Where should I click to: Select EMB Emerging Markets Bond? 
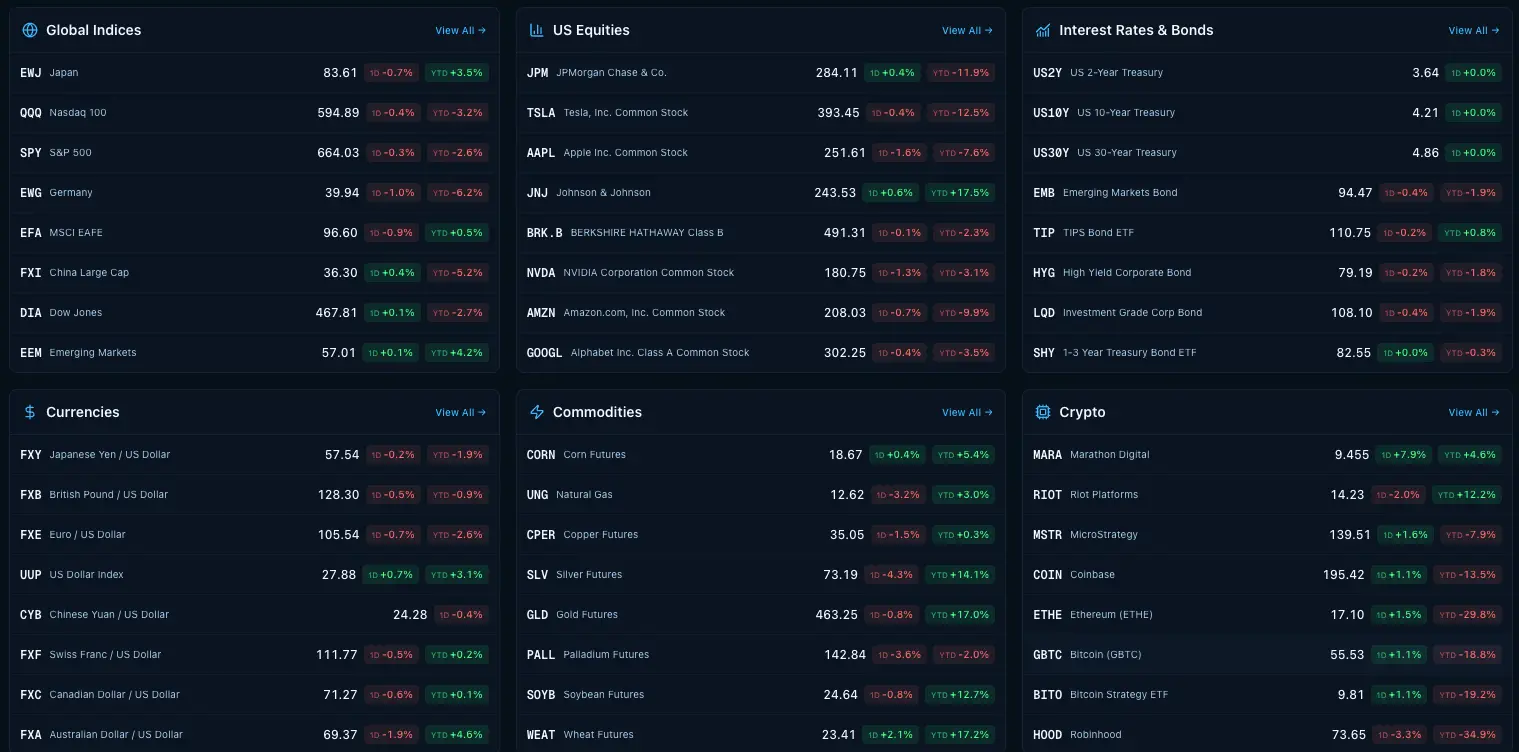1267,193
